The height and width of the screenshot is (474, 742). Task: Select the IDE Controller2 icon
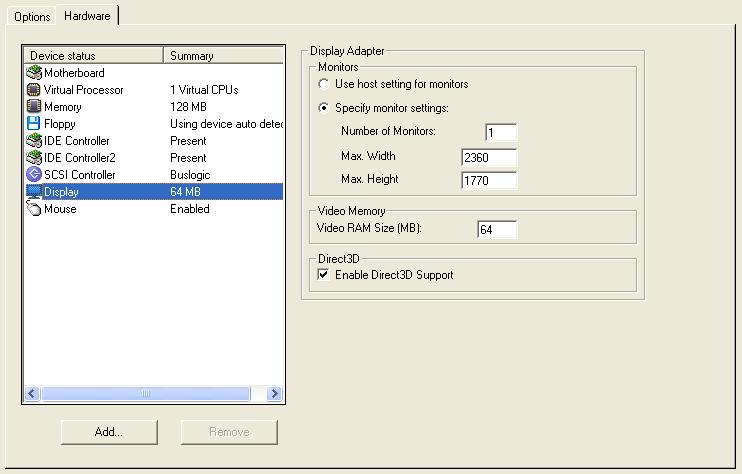point(34,158)
